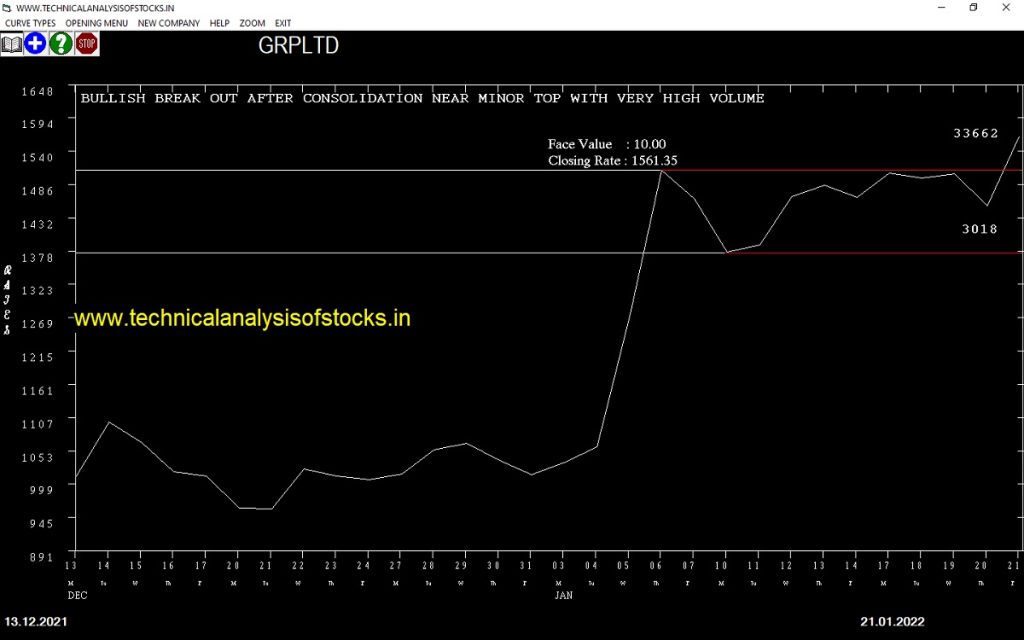Image resolution: width=1024 pixels, height=640 pixels.
Task: Click the GRPLTD company title
Action: click(x=298, y=46)
